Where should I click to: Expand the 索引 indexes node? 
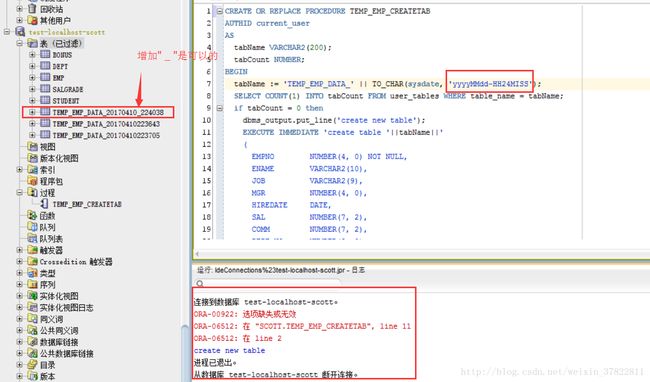[x=19, y=169]
